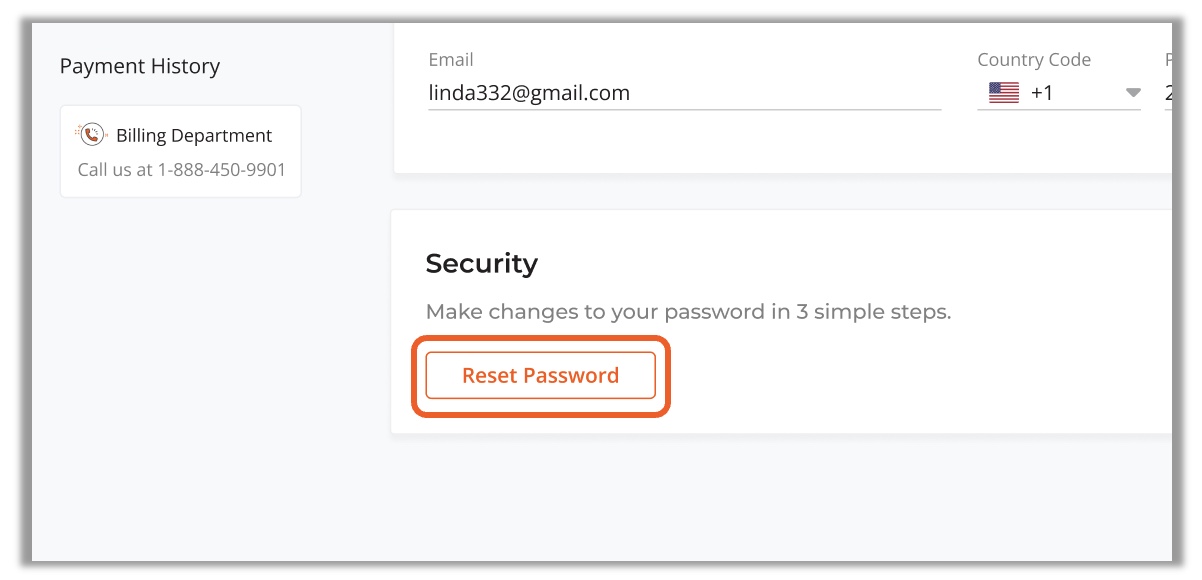Click the underline beneath the email address
Viewport: 1202px width, 580px height.
[684, 109]
